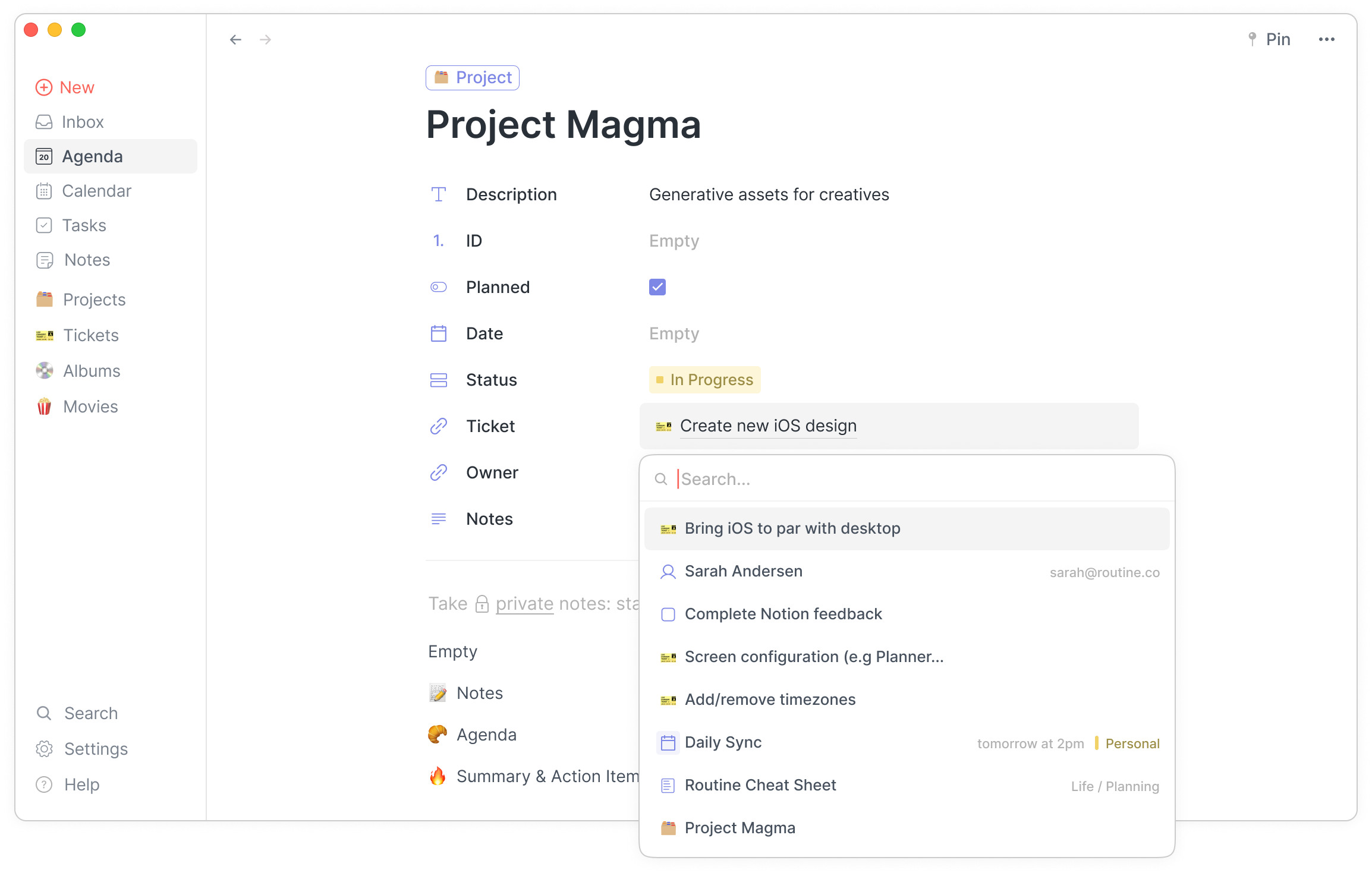1372x876 pixels.
Task: Open the Create new iOS design ticket link
Action: pyautogui.click(x=768, y=426)
